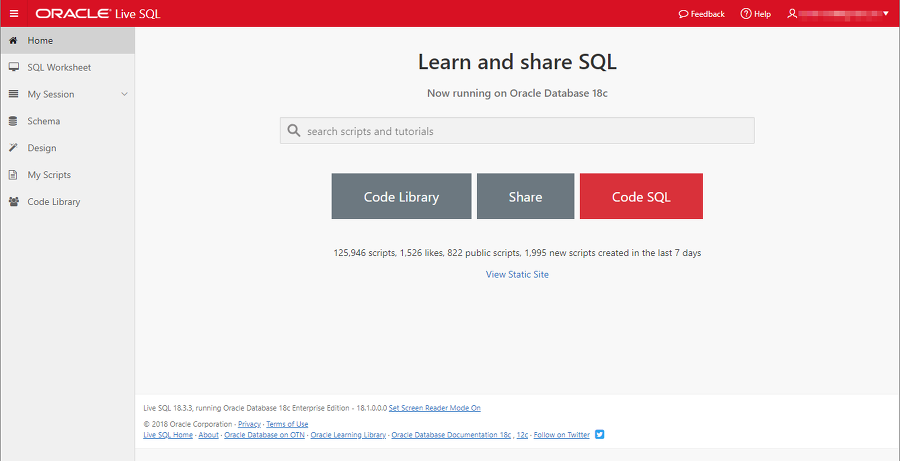
Task: Open My Scripts in the sidebar
Action: click(68, 175)
